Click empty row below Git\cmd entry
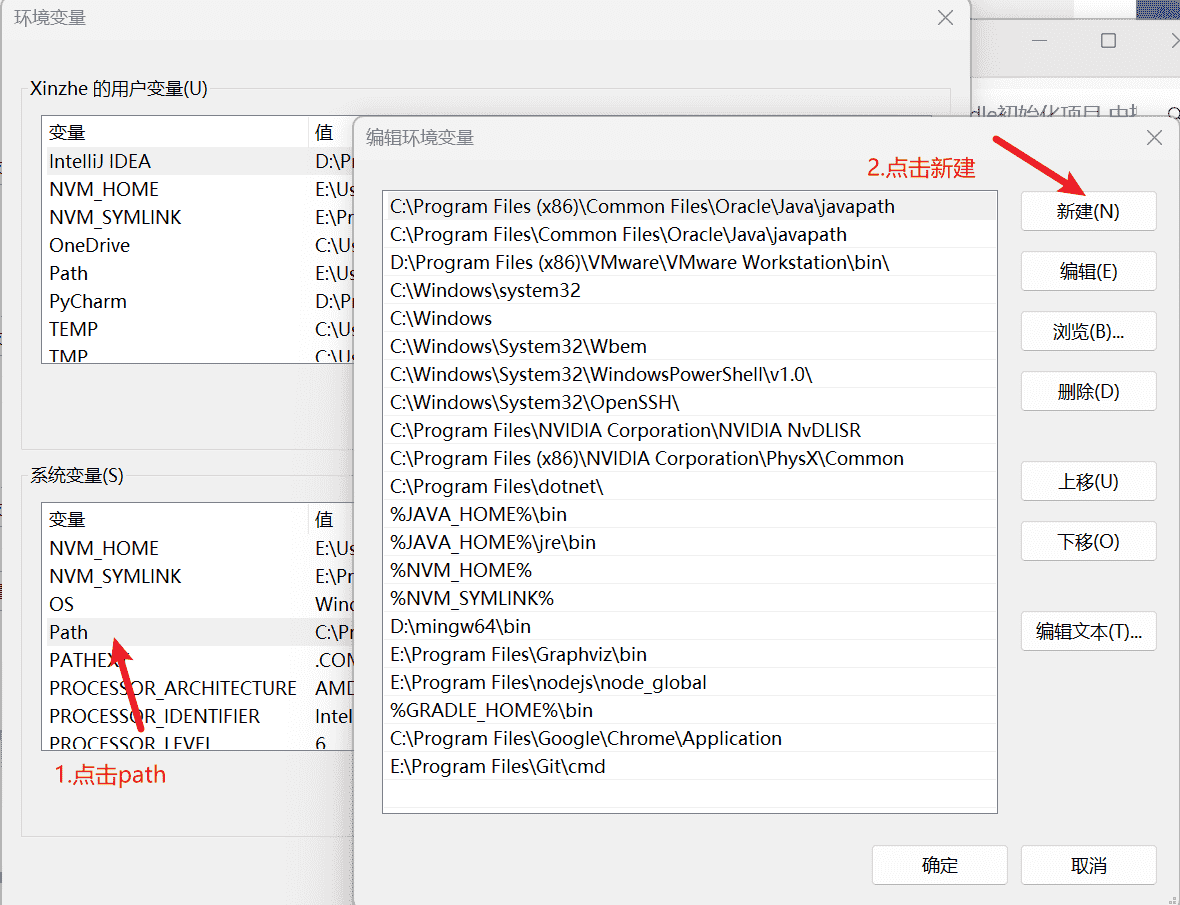This screenshot has width=1180, height=905. (x=689, y=795)
